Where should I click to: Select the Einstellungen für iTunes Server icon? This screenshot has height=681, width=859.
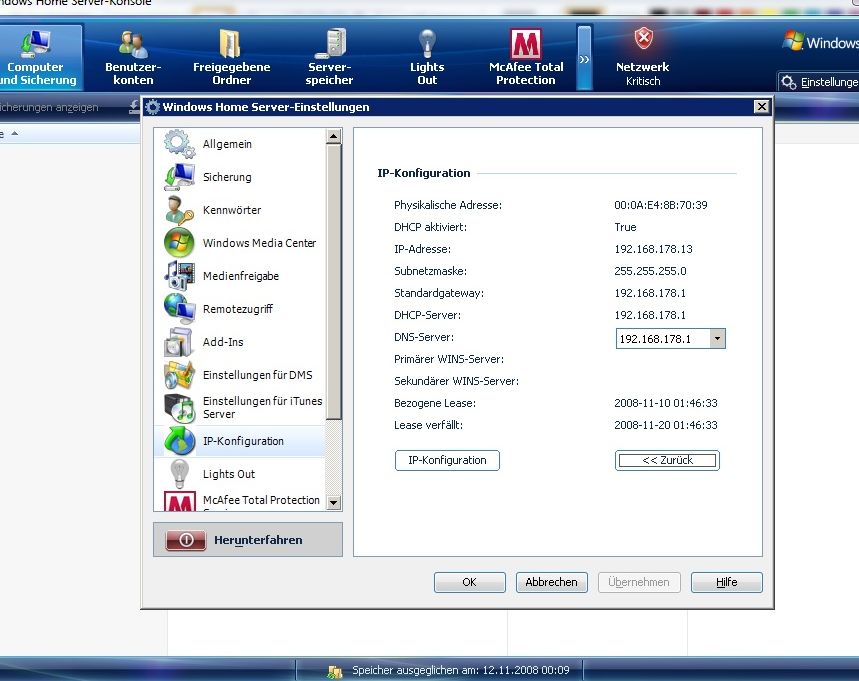tap(179, 408)
